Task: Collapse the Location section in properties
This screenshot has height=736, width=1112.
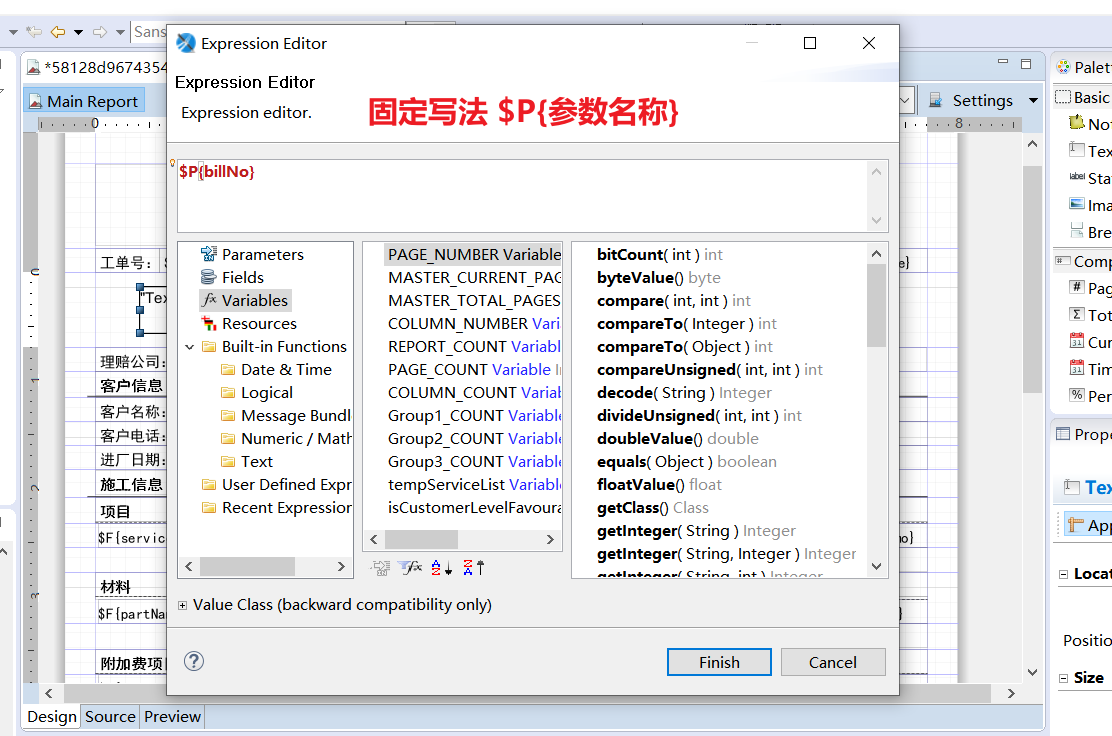Action: [x=1063, y=574]
